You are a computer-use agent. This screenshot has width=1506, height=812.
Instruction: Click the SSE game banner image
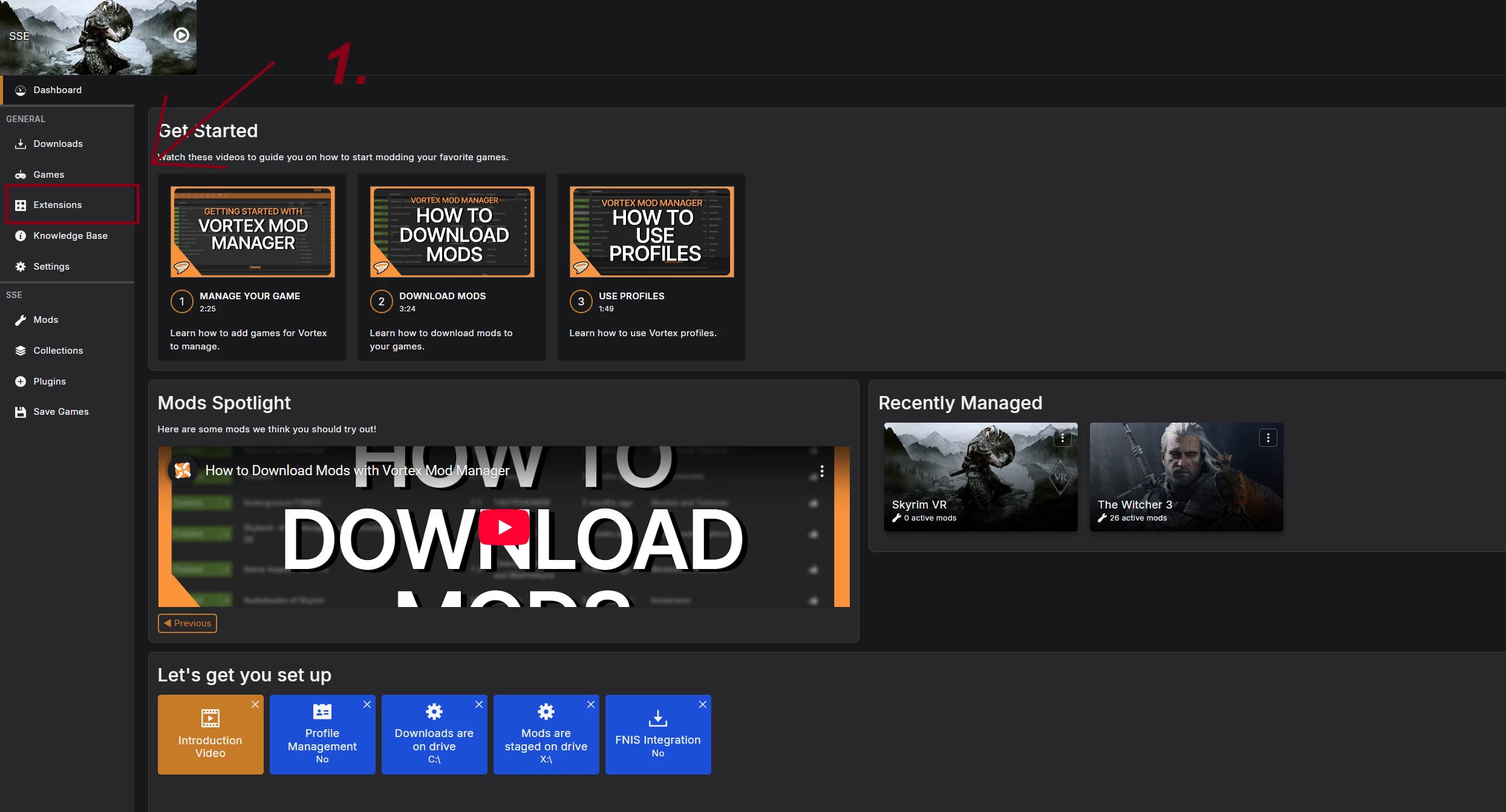tap(98, 37)
